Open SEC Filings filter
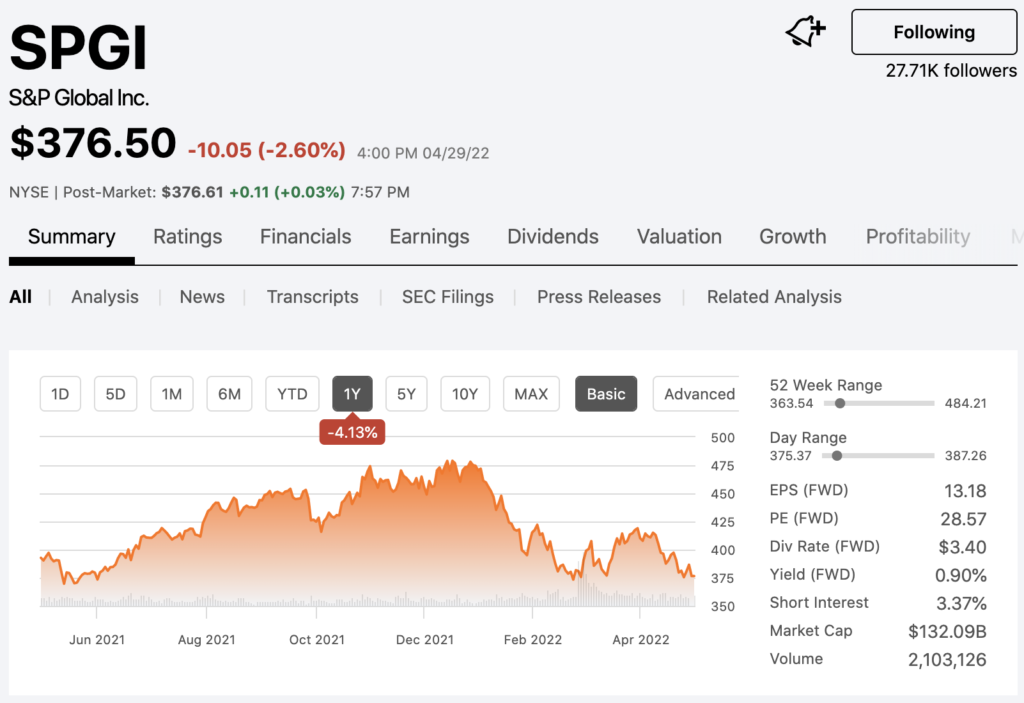1024x703 pixels. pyautogui.click(x=447, y=297)
